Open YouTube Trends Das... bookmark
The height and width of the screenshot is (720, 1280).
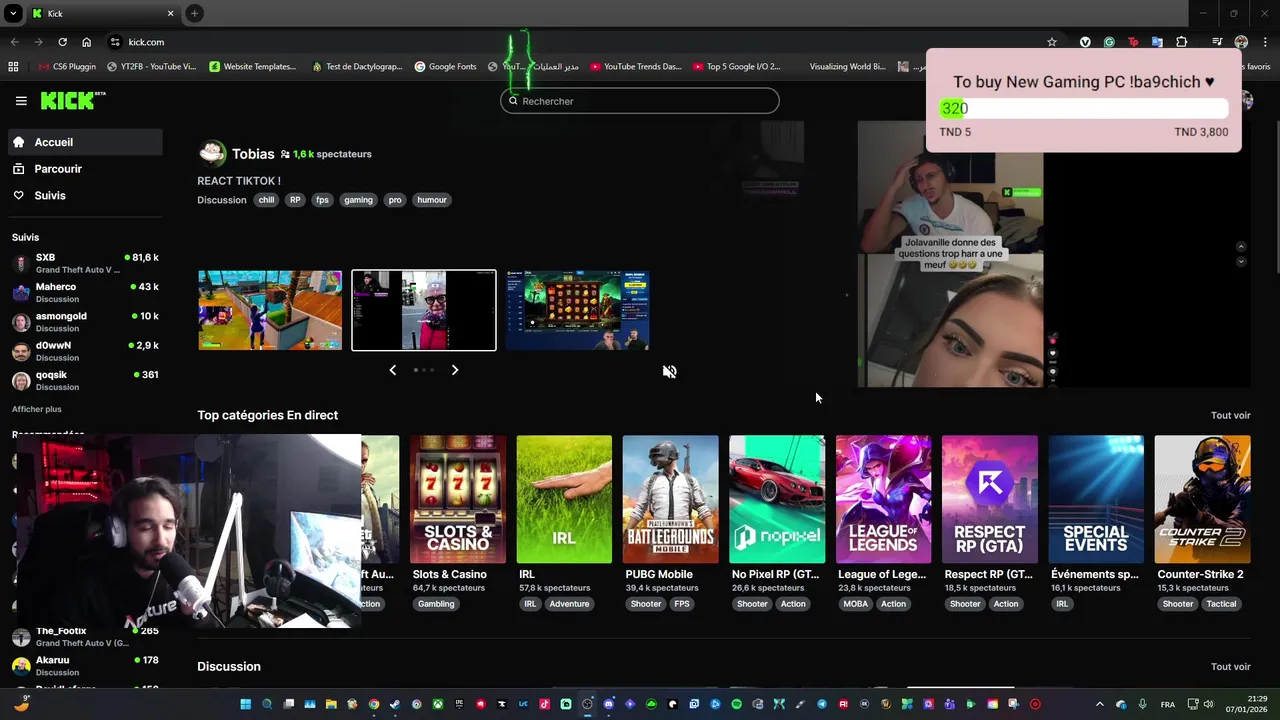tap(636, 67)
